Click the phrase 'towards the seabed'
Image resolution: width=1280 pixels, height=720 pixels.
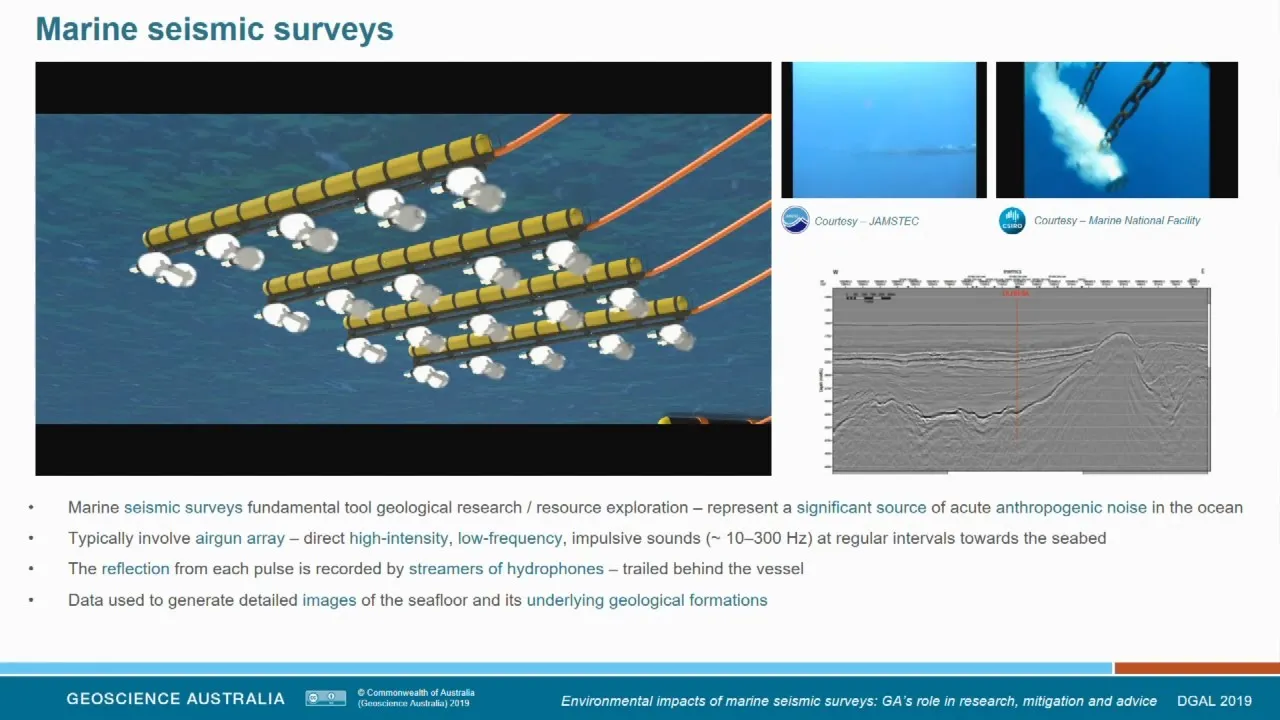(1033, 539)
